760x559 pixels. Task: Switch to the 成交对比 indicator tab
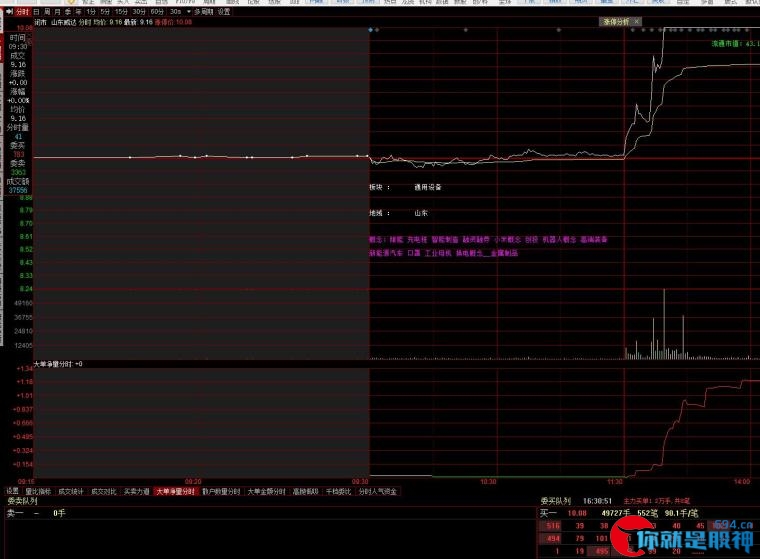104,492
